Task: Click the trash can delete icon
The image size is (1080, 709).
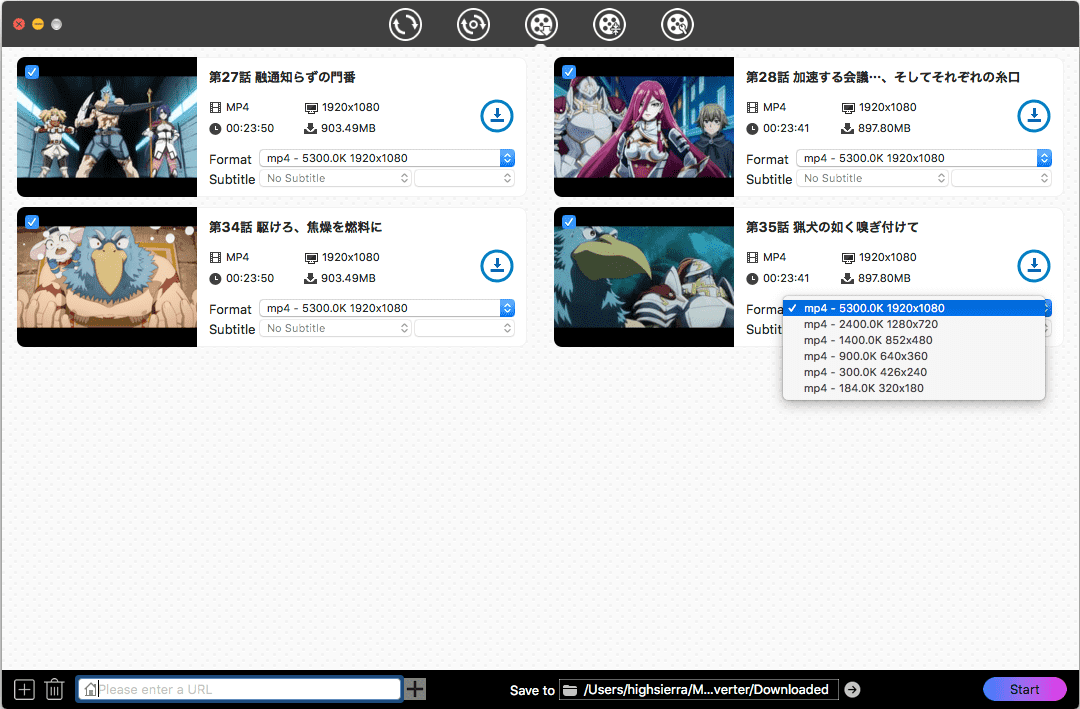Action: point(54,689)
